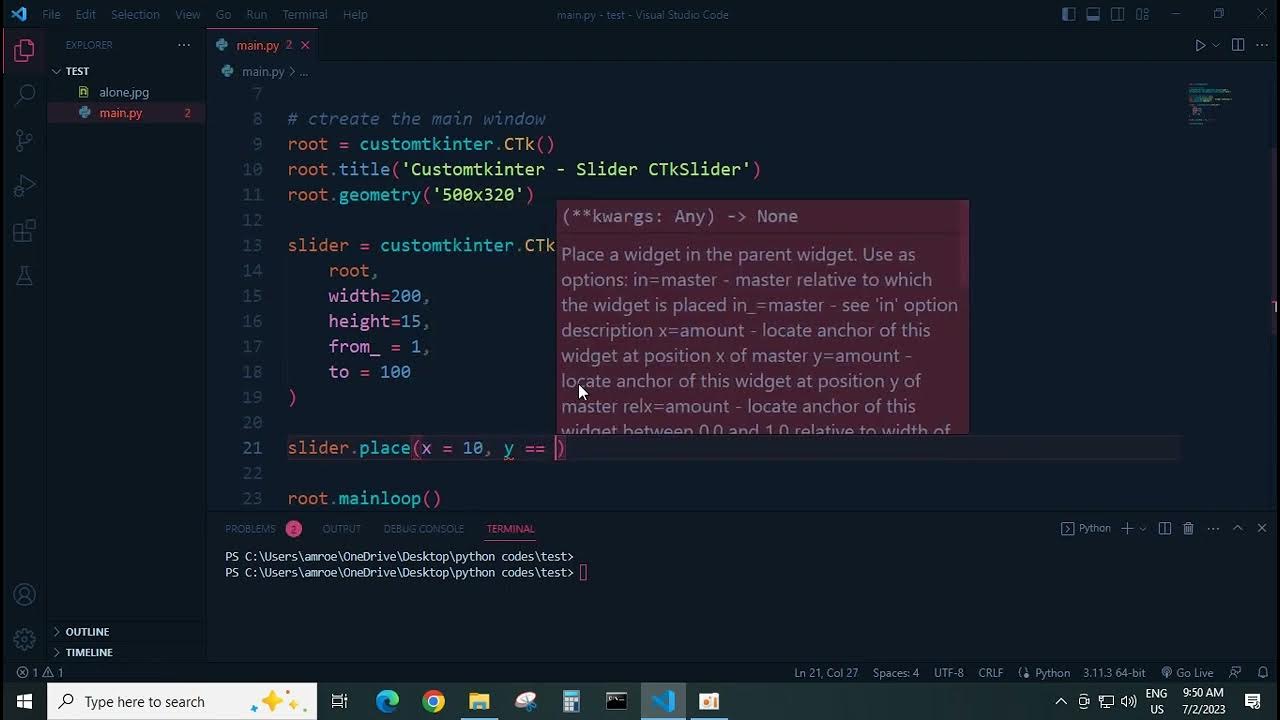The width and height of the screenshot is (1280, 720).
Task: Close the main.py editor tab
Action: (305, 45)
